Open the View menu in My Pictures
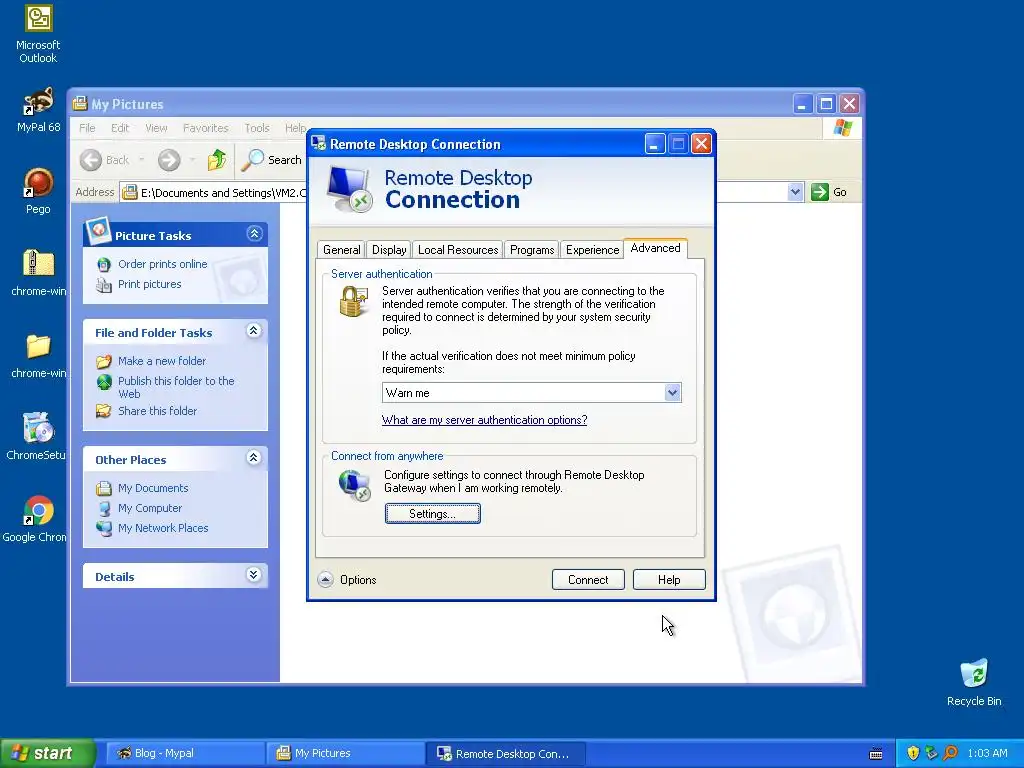 pyautogui.click(x=156, y=128)
